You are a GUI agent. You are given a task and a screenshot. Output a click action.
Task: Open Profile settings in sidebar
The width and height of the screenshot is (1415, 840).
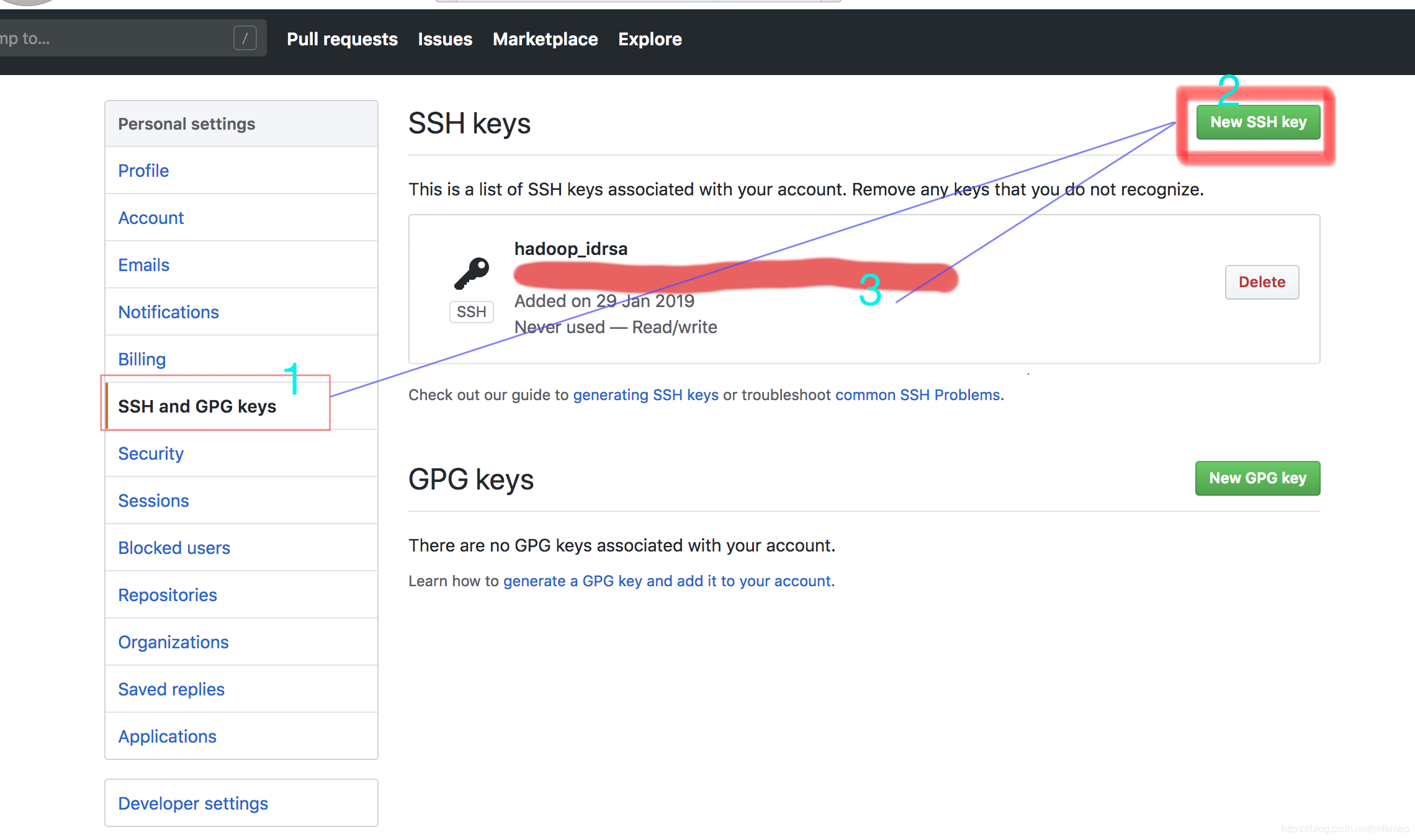pyautogui.click(x=241, y=171)
